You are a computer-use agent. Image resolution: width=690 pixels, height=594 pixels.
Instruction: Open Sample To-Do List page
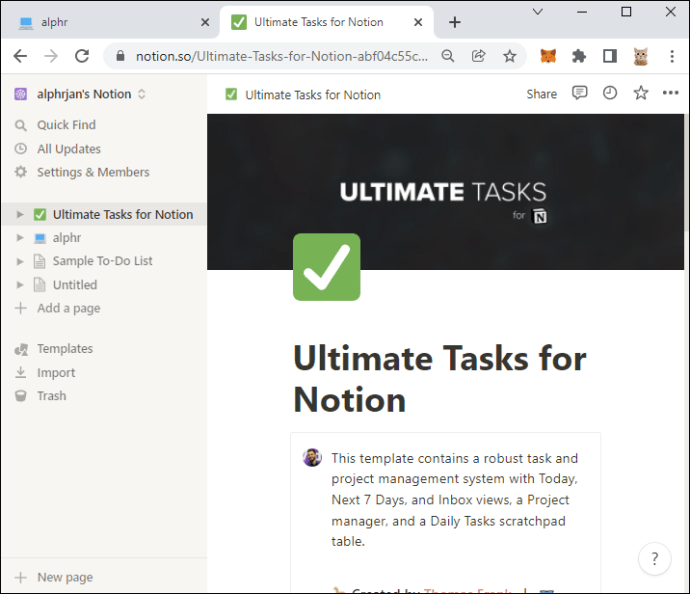click(103, 261)
